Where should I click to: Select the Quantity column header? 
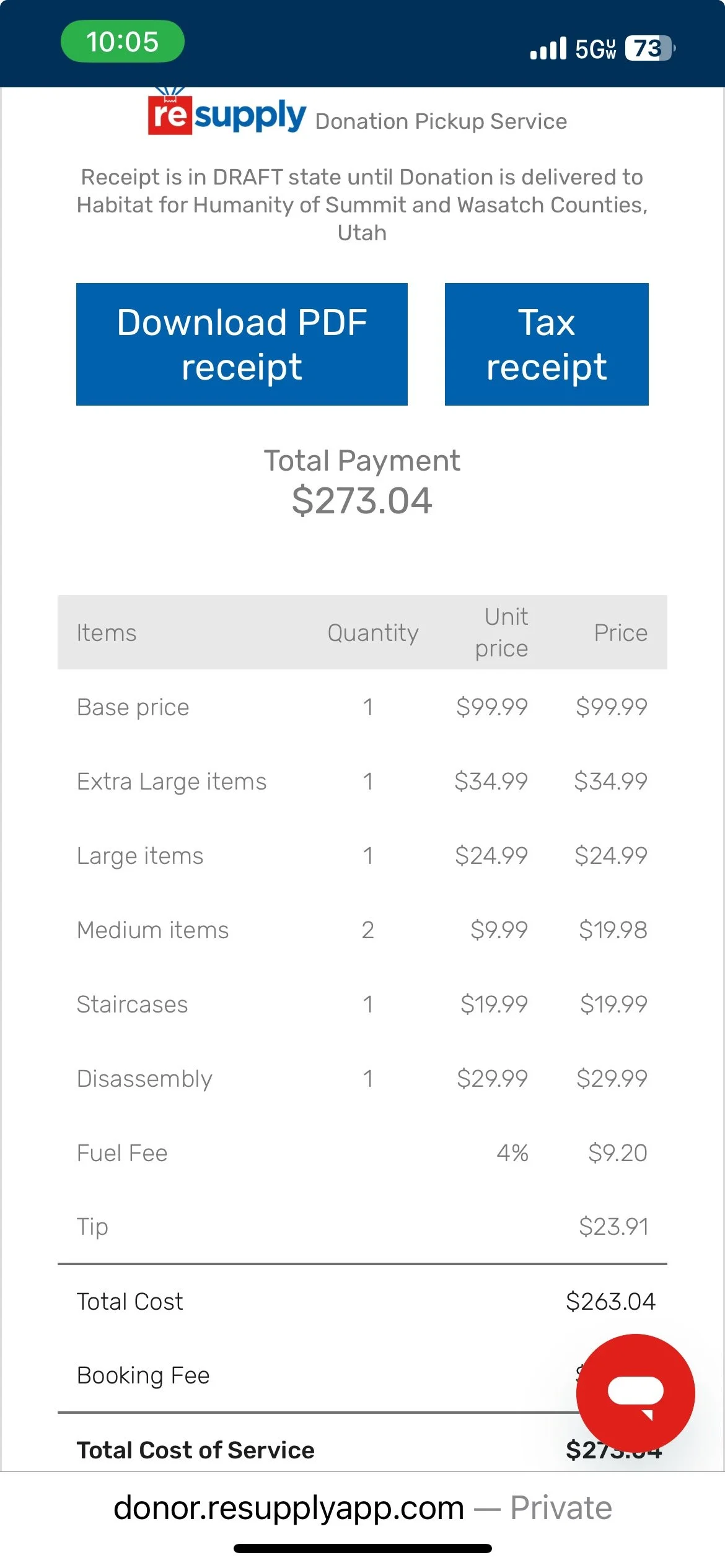click(372, 633)
